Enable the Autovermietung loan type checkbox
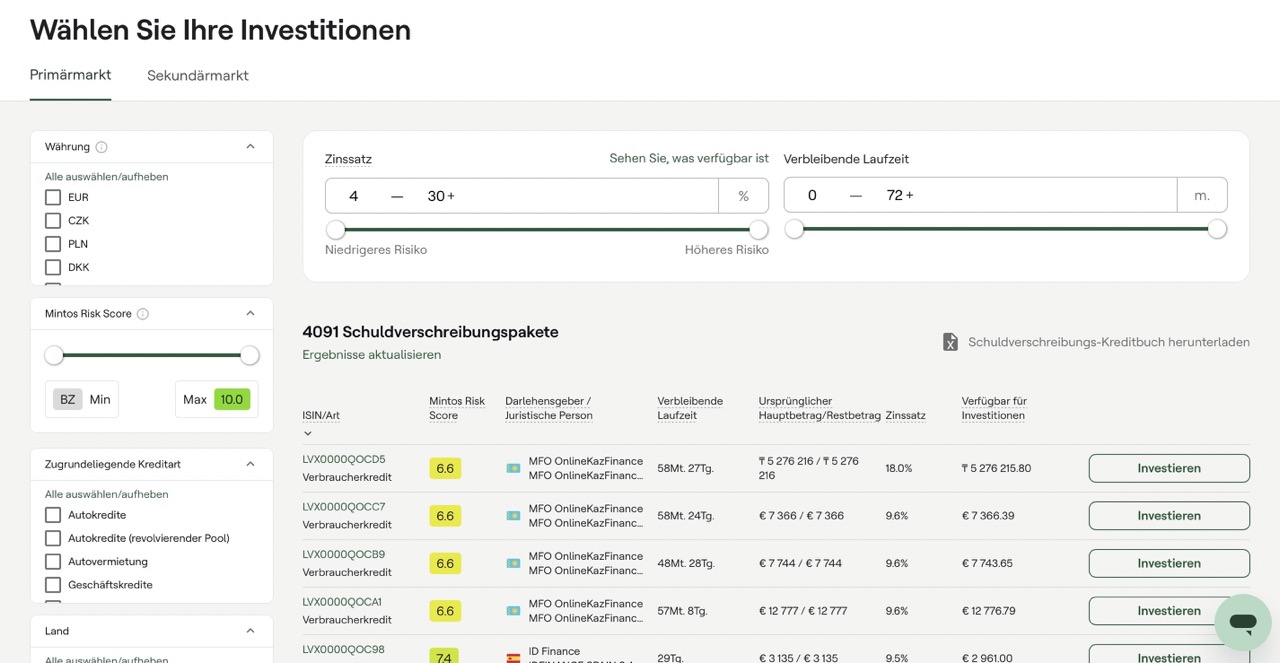 tap(53, 562)
